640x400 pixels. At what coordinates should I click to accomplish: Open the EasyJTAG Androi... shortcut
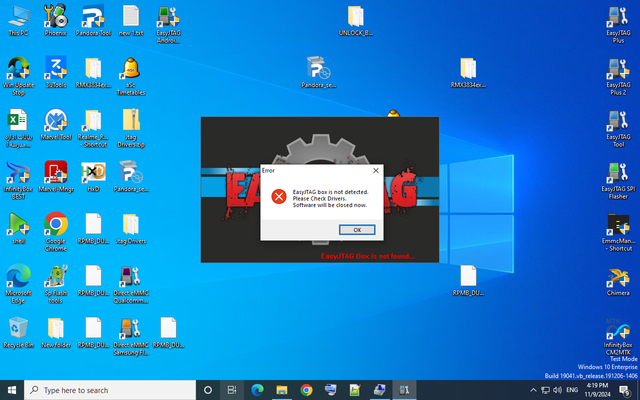tap(168, 24)
